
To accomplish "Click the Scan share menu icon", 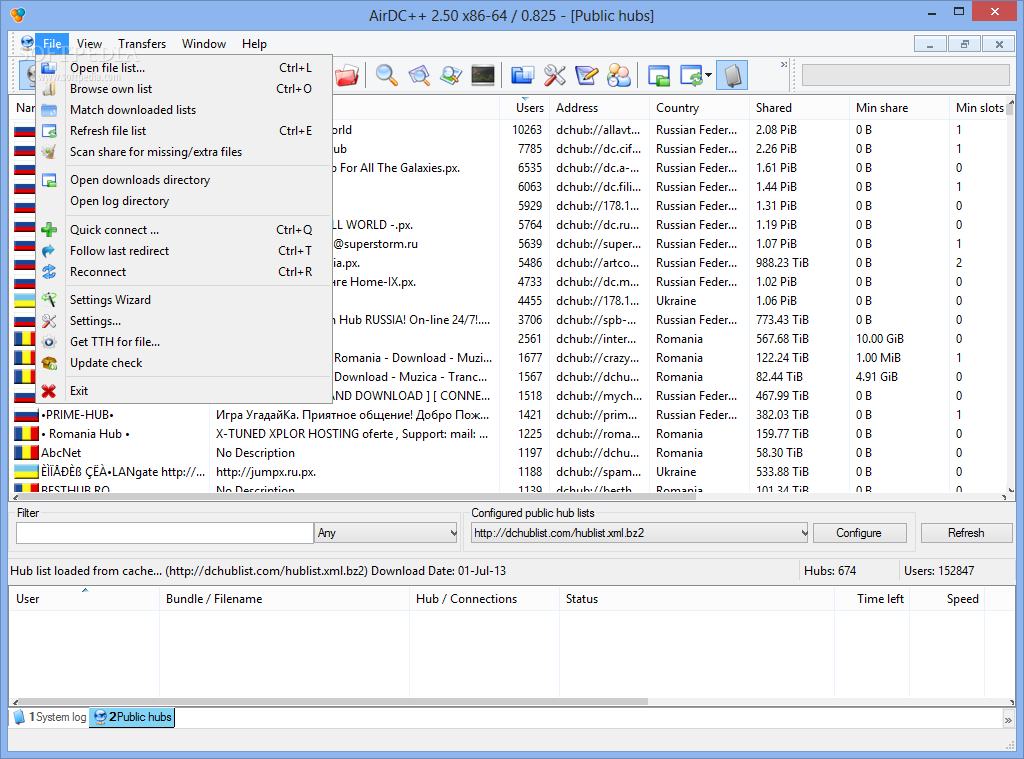I will 49,152.
